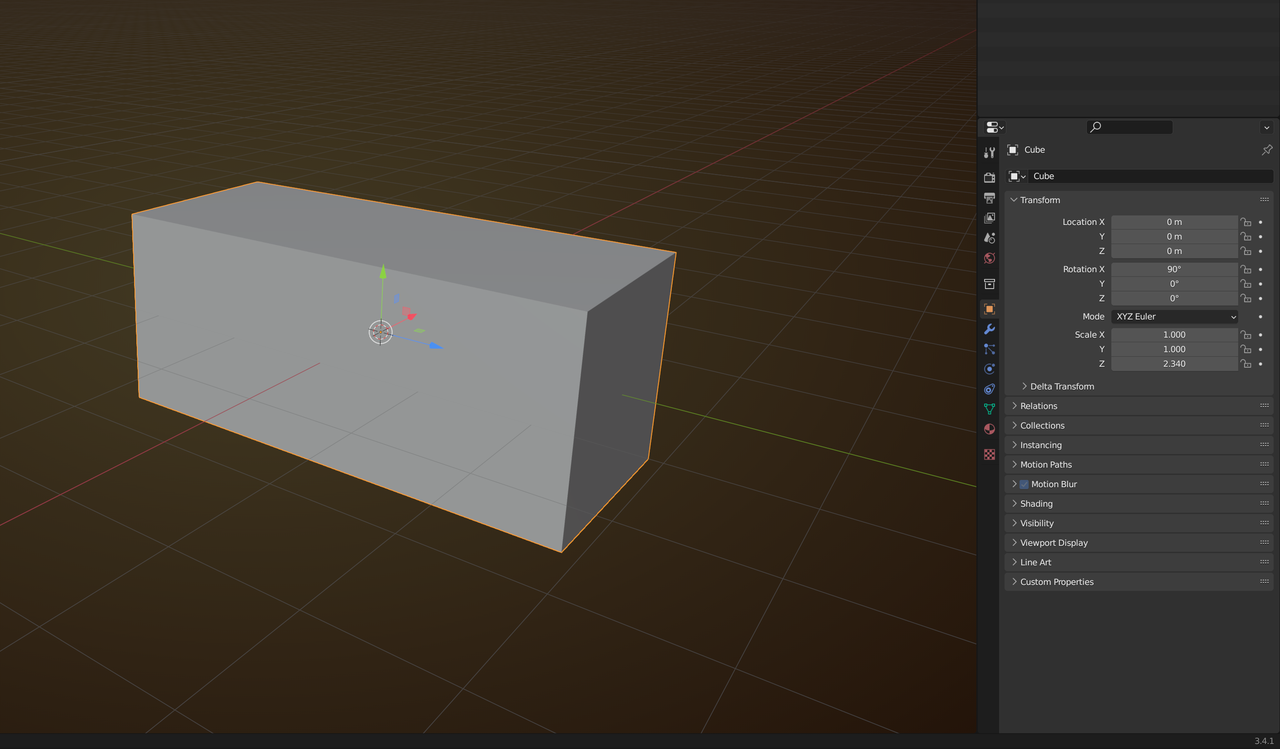Open the Object Constraints tab
Image resolution: width=1280 pixels, height=749 pixels.
coord(989,389)
